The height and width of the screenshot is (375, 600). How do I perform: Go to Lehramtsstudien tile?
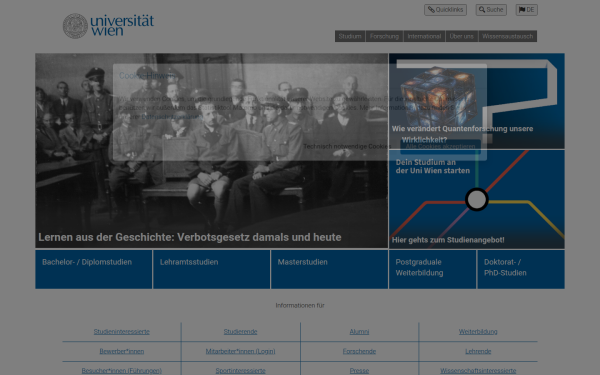[x=212, y=269]
